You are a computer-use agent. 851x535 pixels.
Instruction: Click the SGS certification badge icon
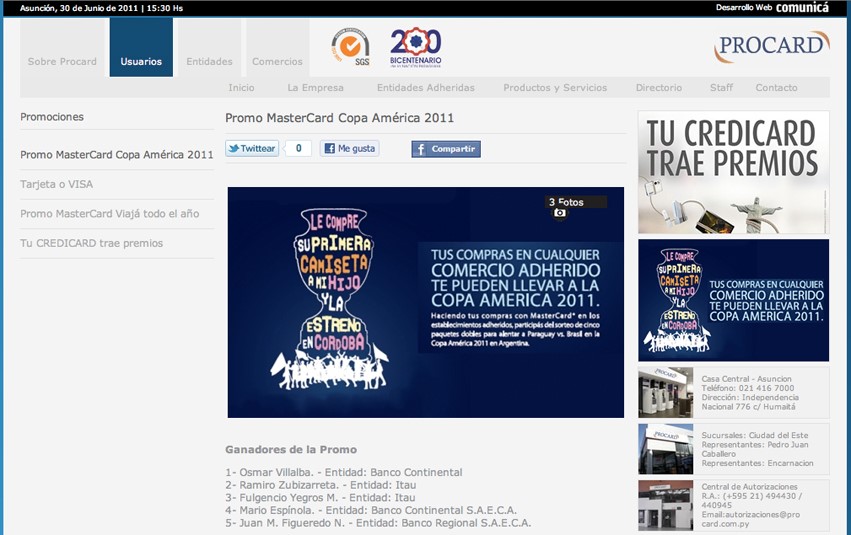coord(351,47)
